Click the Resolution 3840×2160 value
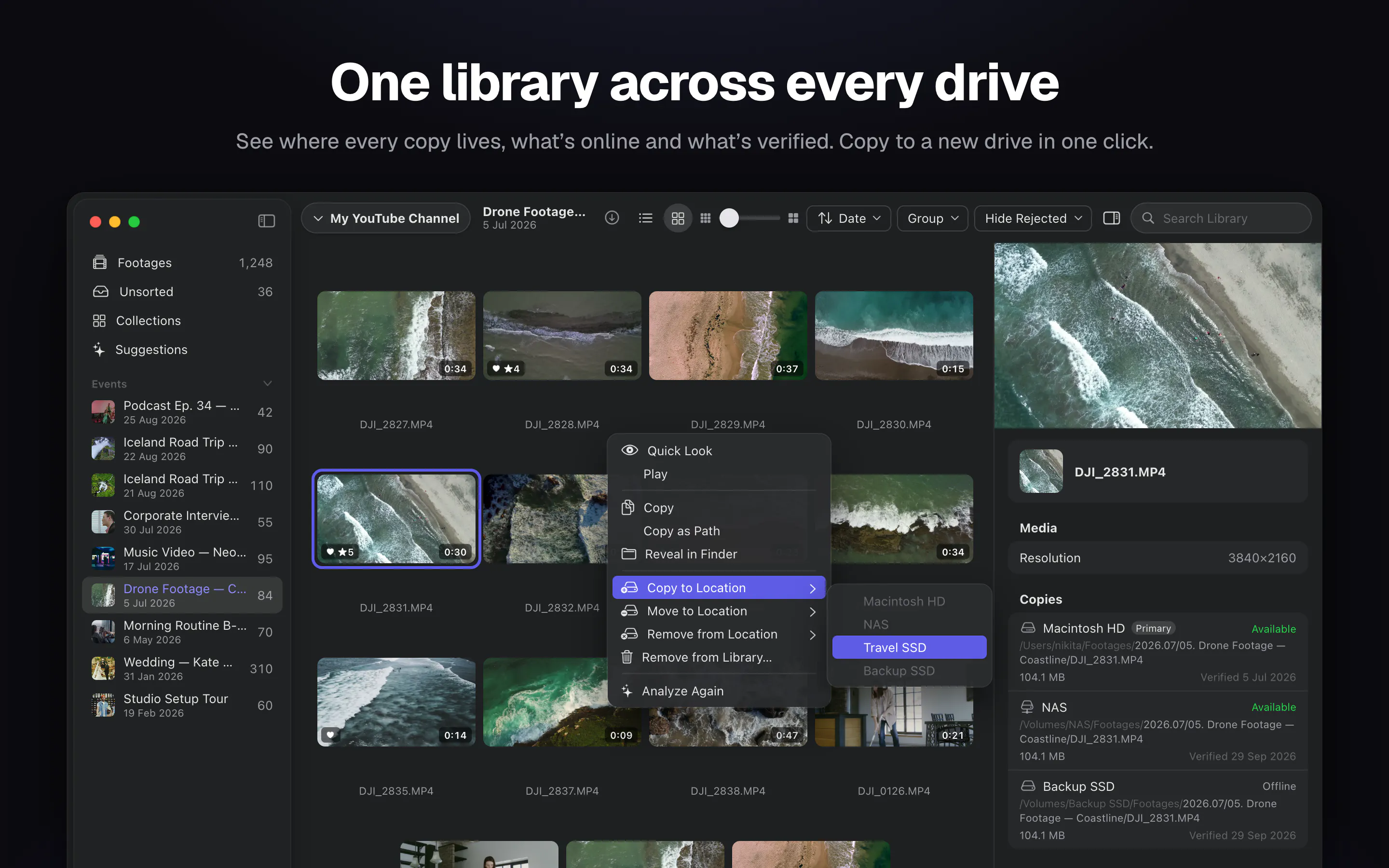The width and height of the screenshot is (1389, 868). pos(1262,558)
